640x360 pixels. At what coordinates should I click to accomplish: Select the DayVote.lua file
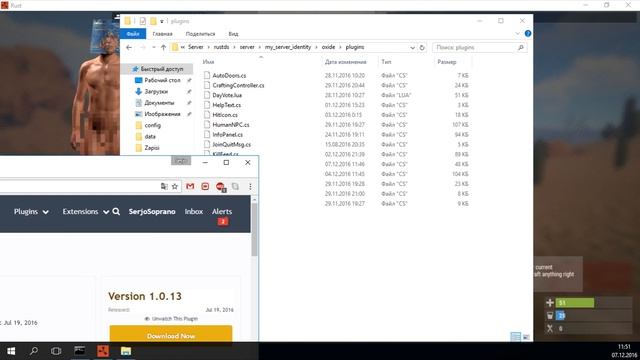point(227,95)
